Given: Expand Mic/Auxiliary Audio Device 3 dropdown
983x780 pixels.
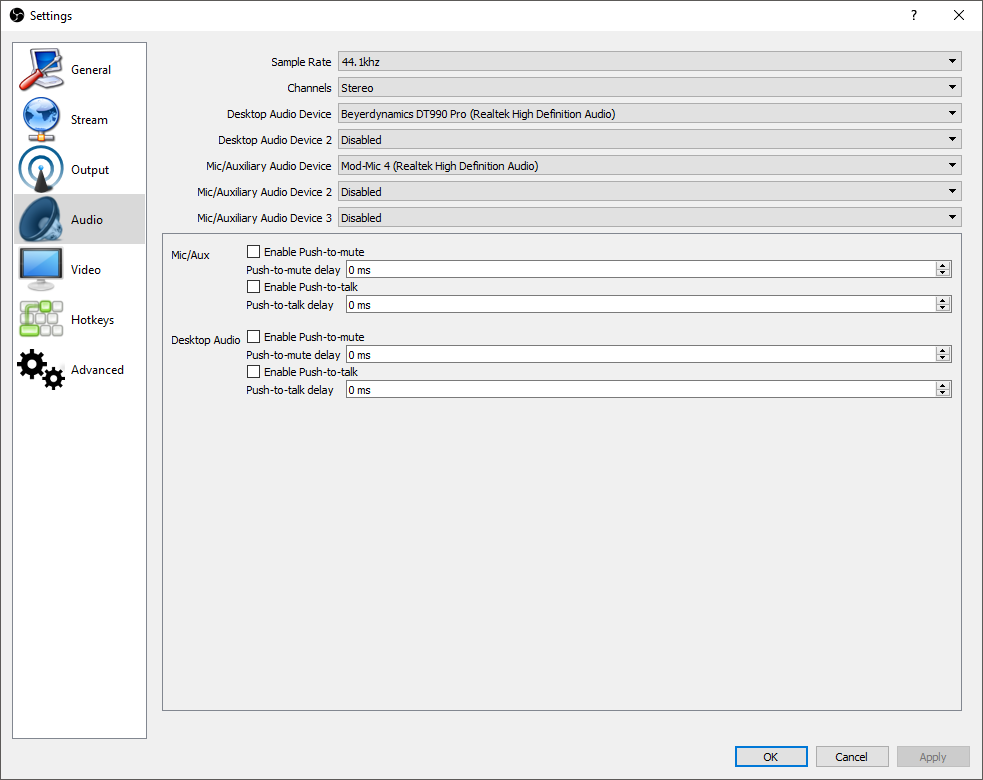Looking at the screenshot, I should (x=649, y=218).
